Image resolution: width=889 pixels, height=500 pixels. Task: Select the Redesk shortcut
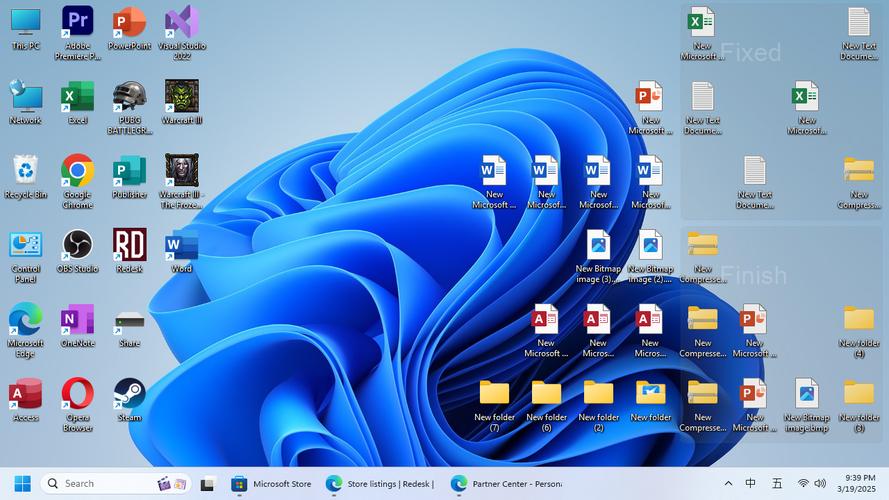click(x=130, y=252)
